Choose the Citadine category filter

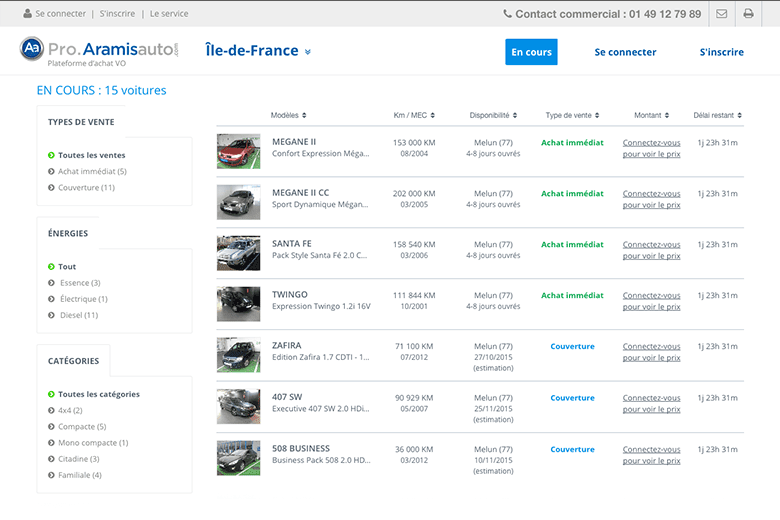click(78, 458)
